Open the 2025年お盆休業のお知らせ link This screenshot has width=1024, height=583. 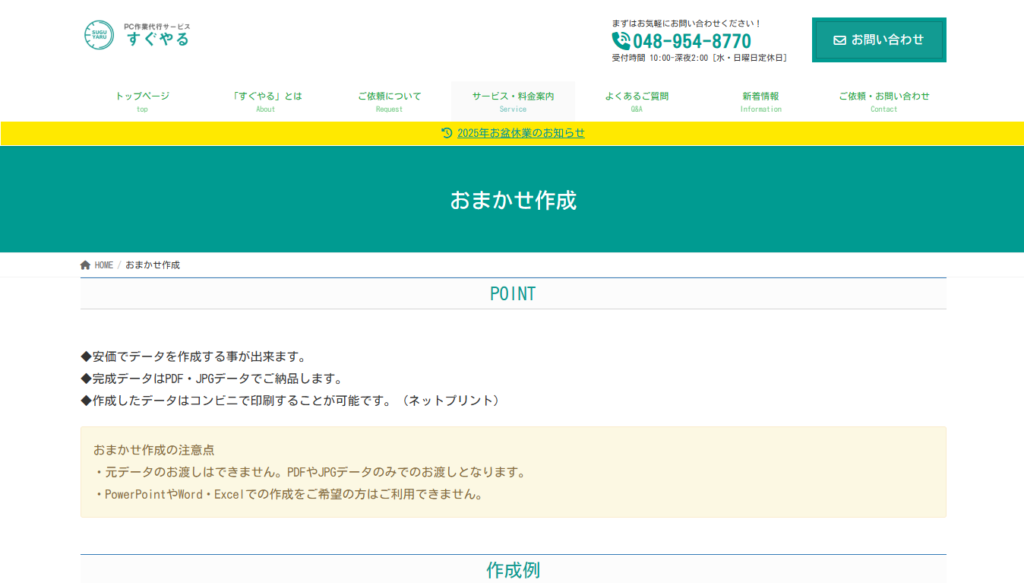520,133
